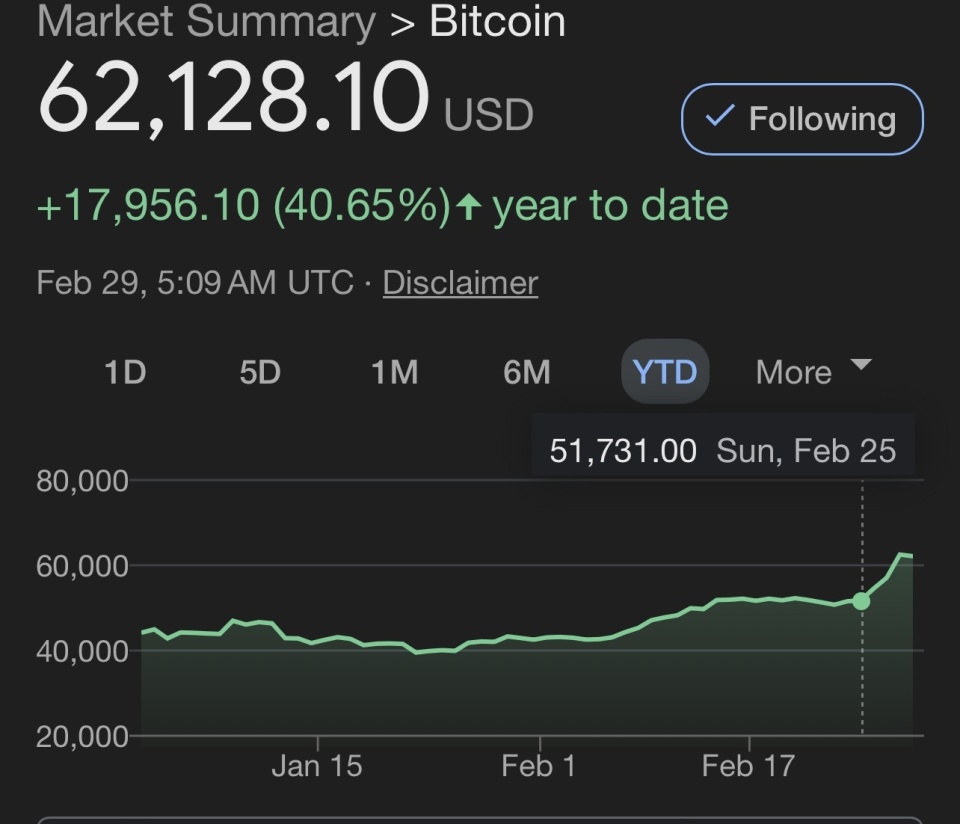
Task: Select the green Feb 25 data point
Action: pos(861,601)
